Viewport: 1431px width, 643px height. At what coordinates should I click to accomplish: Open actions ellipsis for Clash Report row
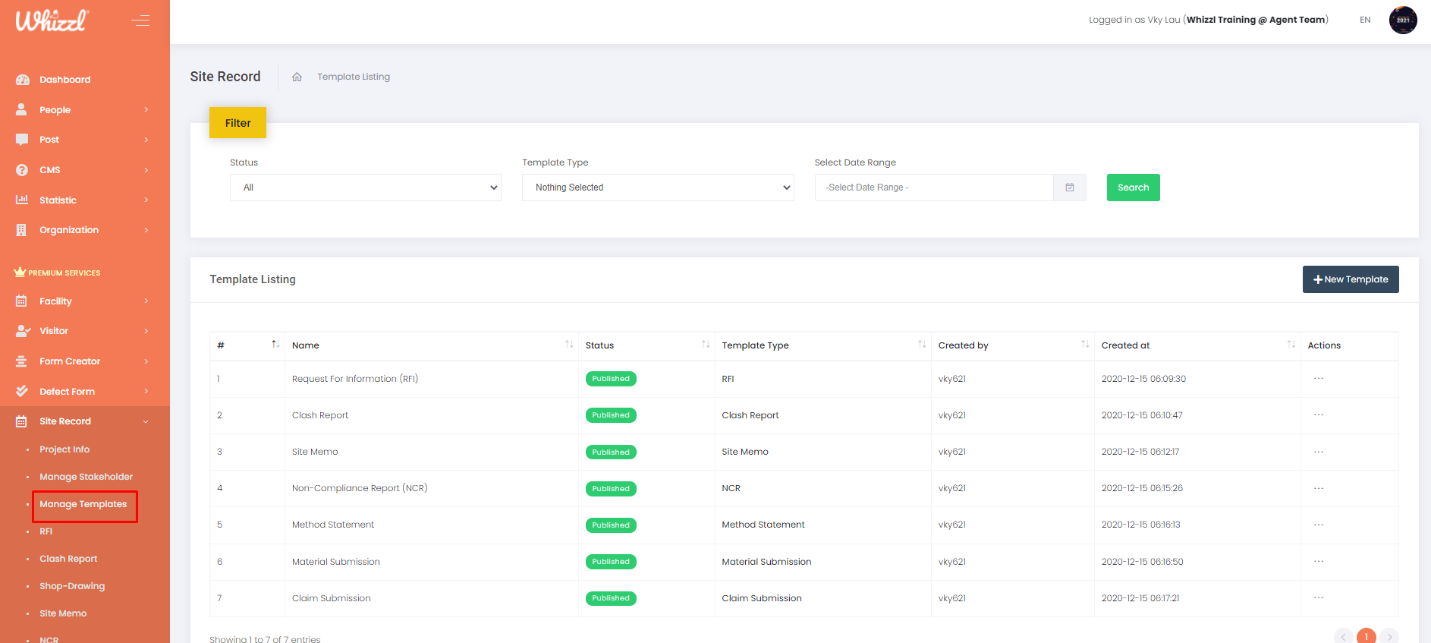[1318, 415]
